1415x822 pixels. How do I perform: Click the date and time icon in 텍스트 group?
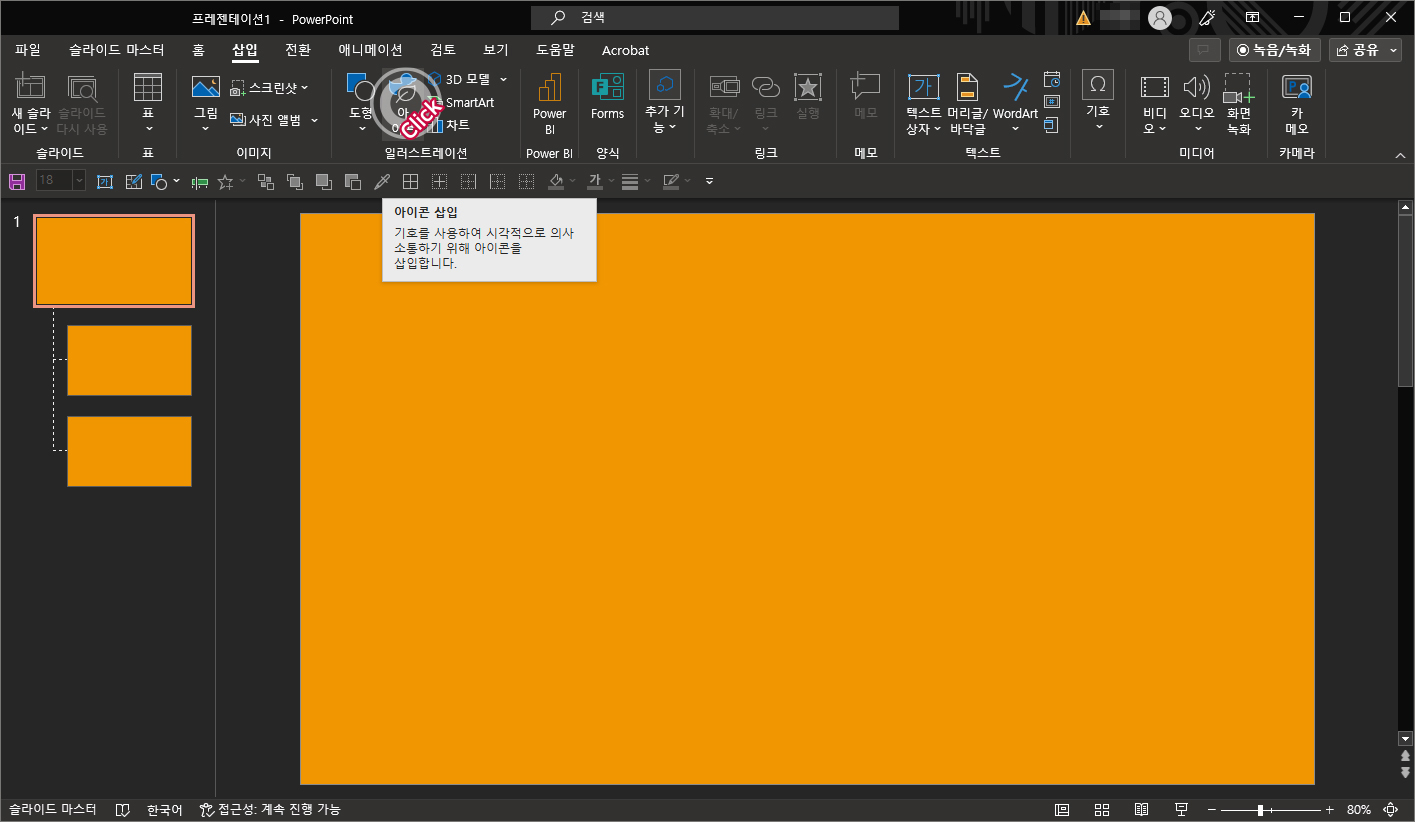click(1052, 79)
